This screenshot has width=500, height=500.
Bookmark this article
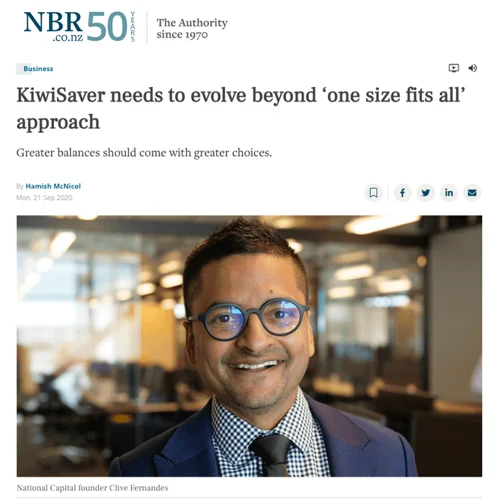(x=374, y=193)
